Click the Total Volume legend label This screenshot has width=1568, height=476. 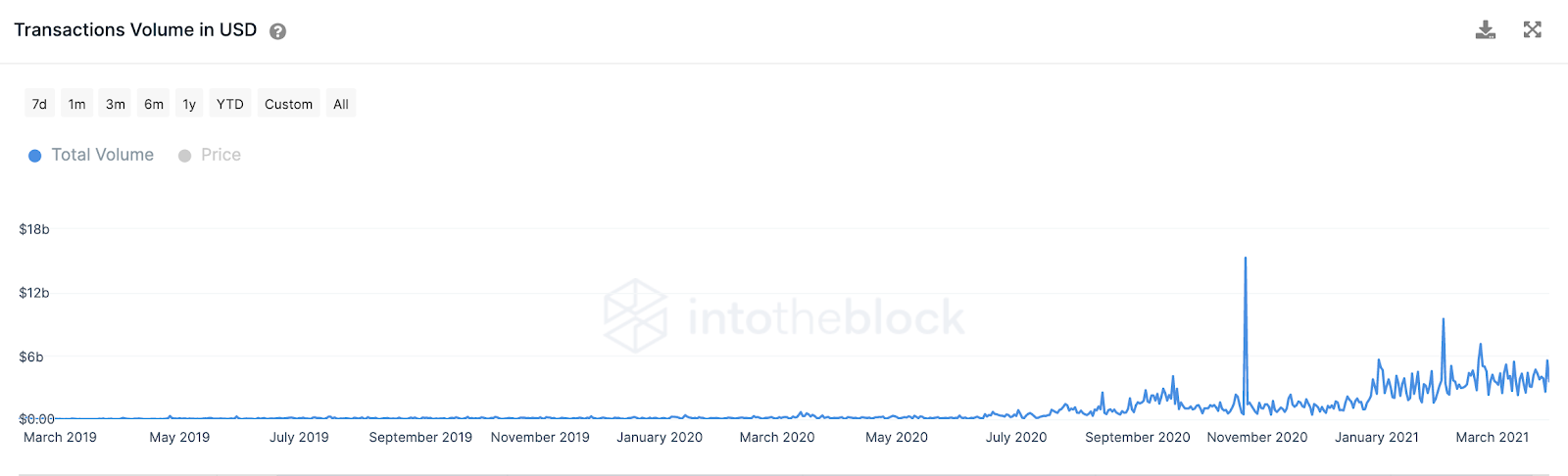pyautogui.click(x=103, y=155)
